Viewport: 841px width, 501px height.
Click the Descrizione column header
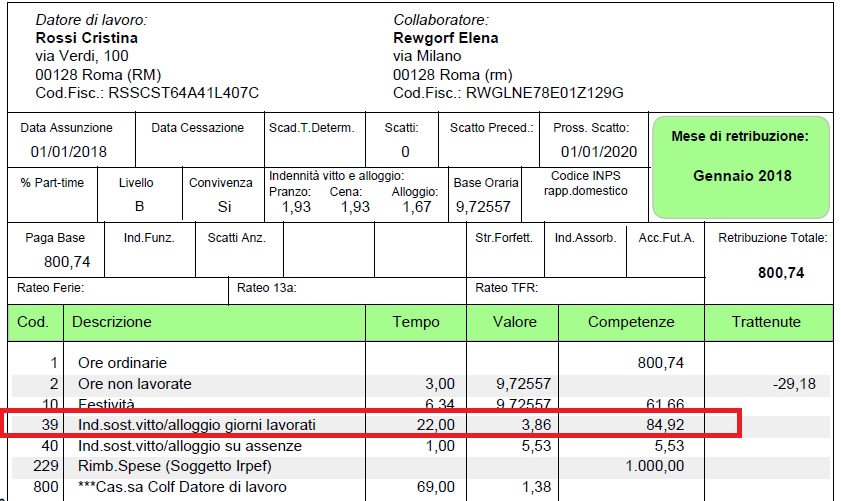[111, 322]
